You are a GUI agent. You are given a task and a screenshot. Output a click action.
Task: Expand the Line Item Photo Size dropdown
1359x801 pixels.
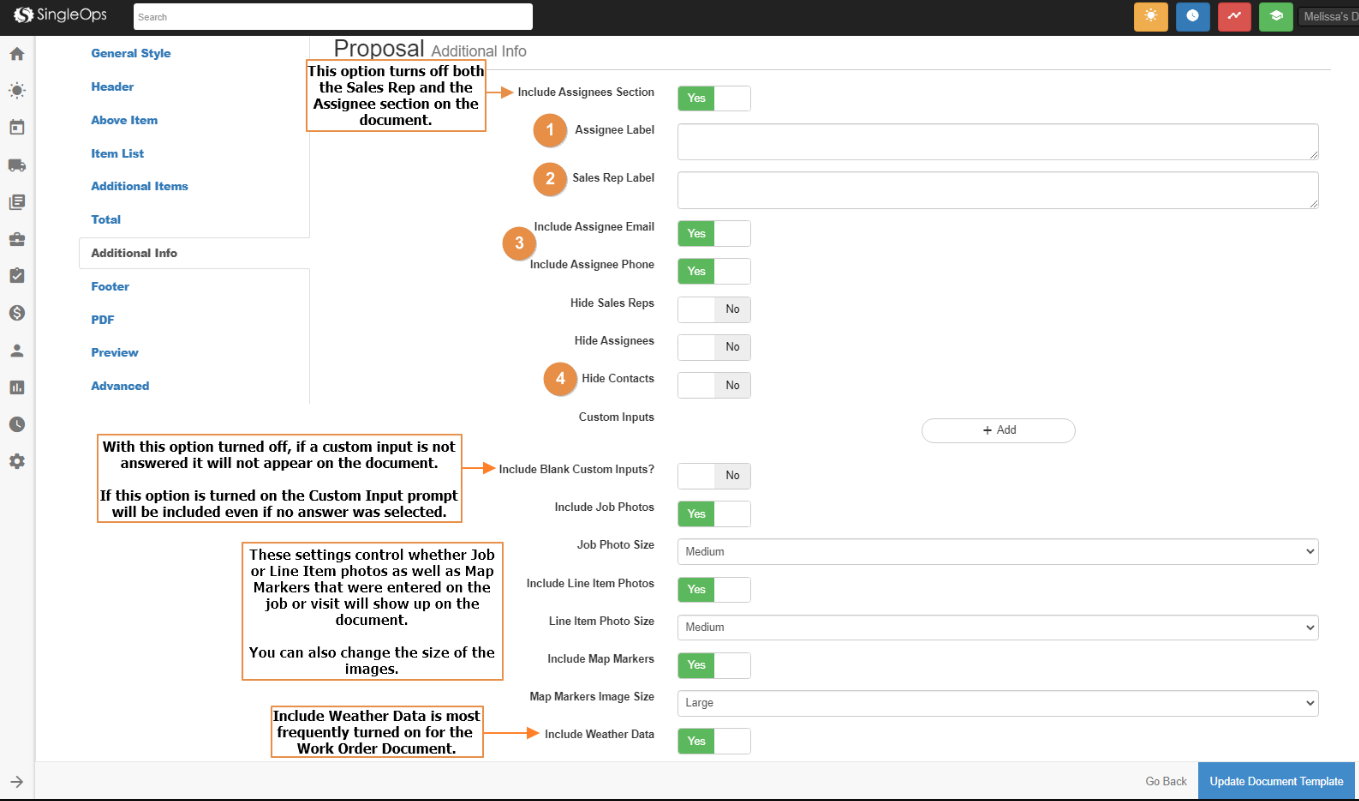[x=997, y=627]
